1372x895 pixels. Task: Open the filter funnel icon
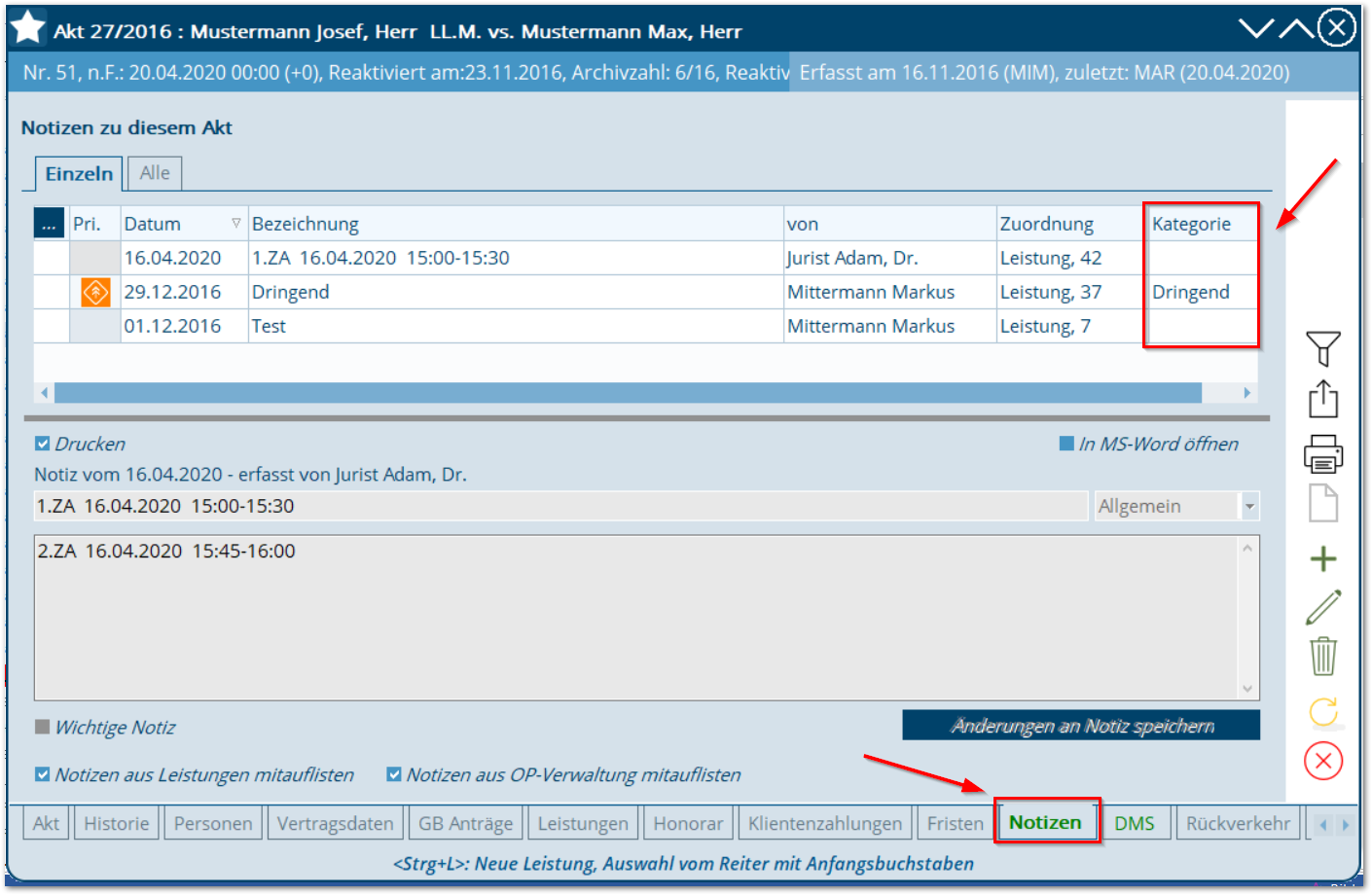[x=1323, y=348]
